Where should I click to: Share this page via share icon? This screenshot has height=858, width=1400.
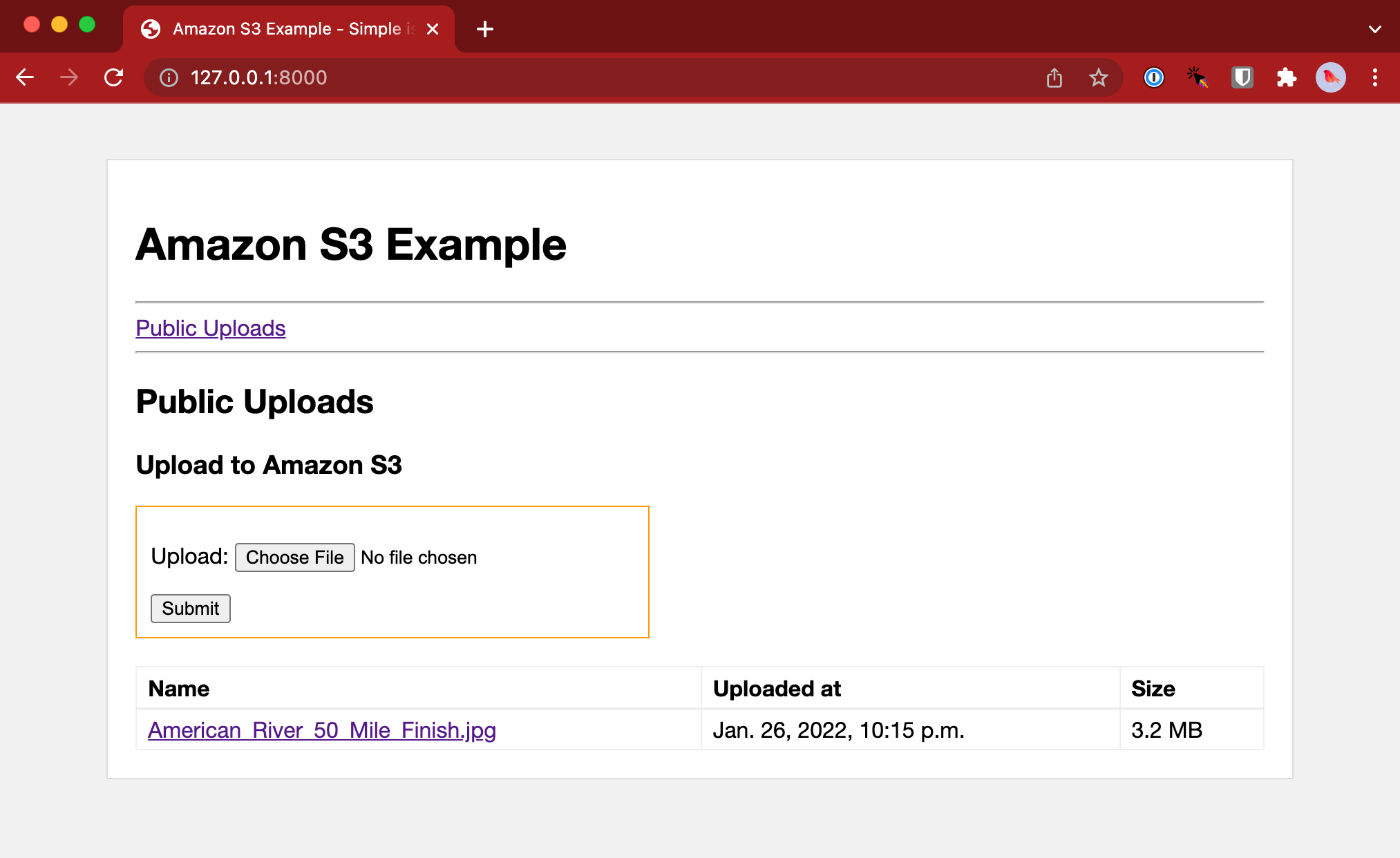point(1054,77)
